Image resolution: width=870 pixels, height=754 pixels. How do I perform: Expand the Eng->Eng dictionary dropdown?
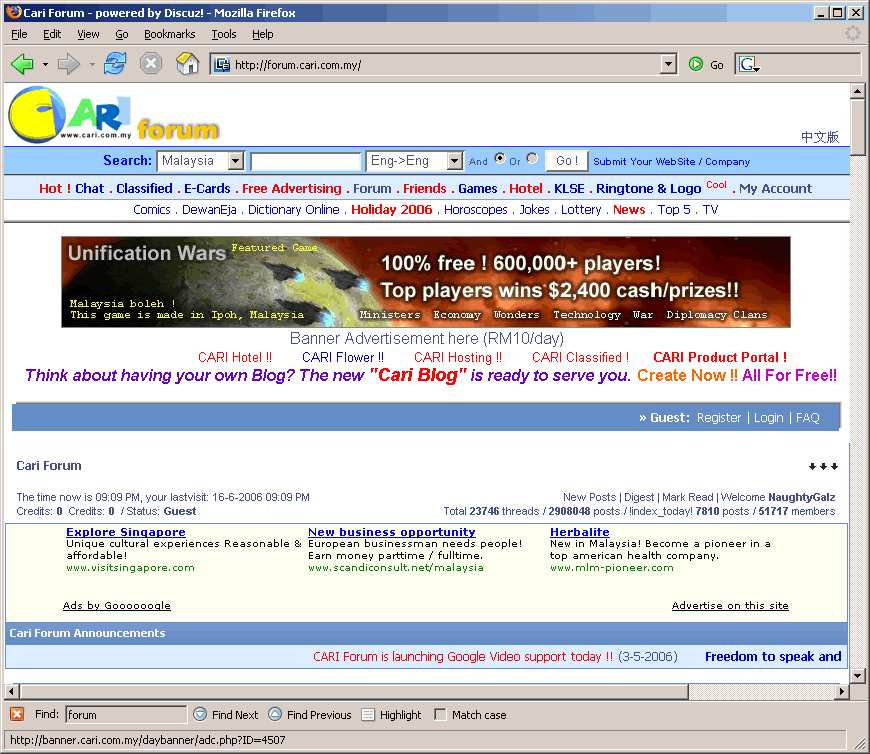click(455, 161)
